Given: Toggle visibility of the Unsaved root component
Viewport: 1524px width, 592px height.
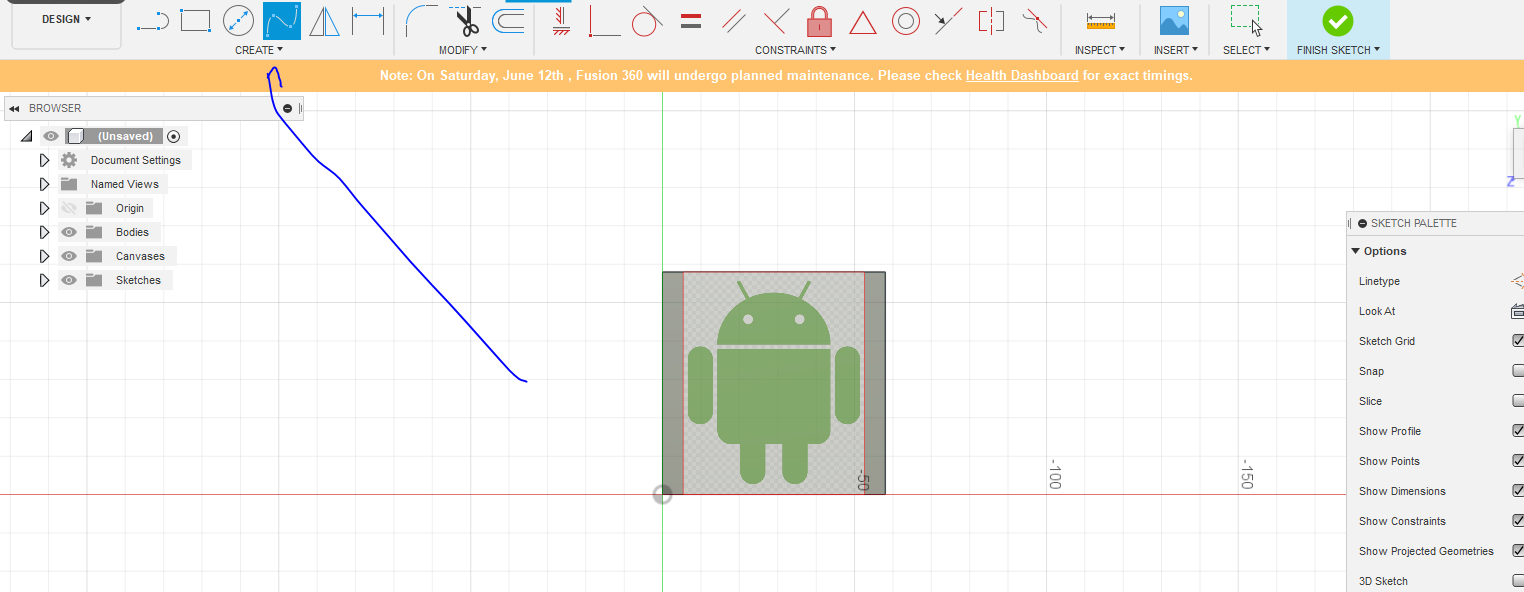Looking at the screenshot, I should pyautogui.click(x=51, y=136).
